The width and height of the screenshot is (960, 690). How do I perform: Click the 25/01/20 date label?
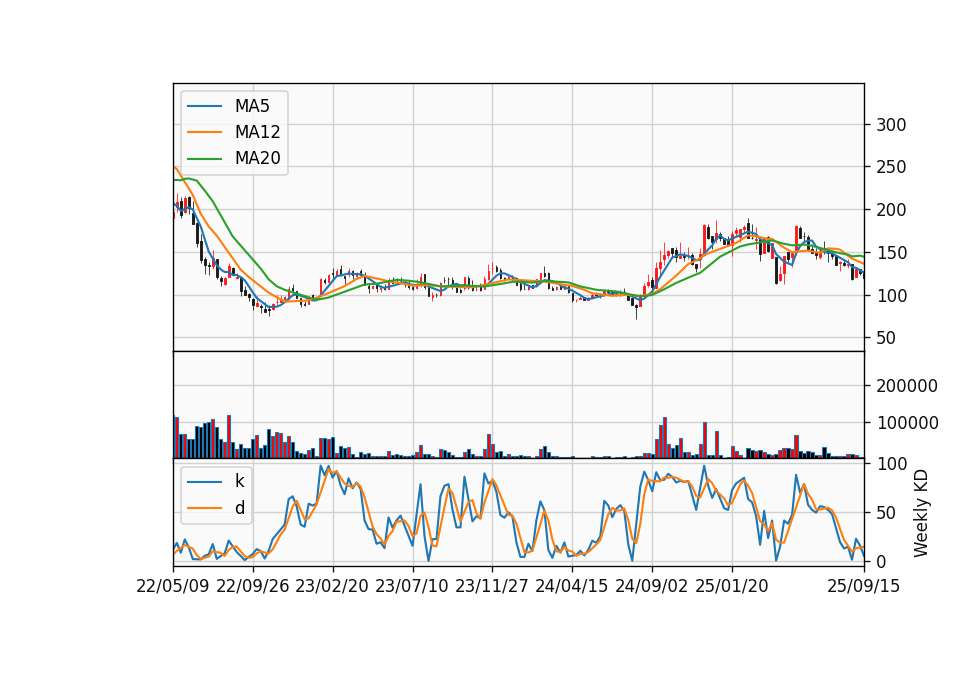(732, 587)
